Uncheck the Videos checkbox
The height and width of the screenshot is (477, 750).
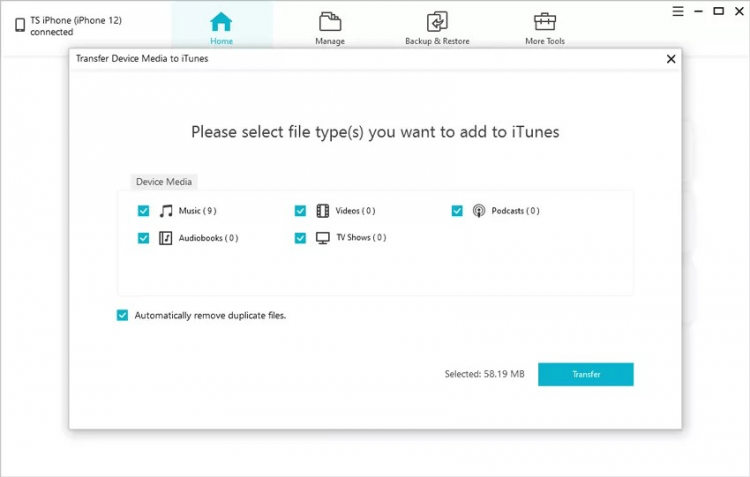click(x=300, y=211)
